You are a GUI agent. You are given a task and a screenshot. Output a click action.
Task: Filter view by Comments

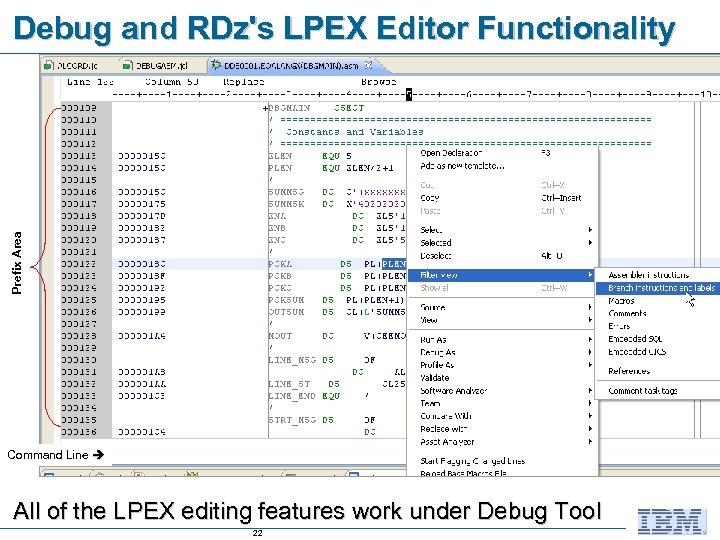click(627, 314)
